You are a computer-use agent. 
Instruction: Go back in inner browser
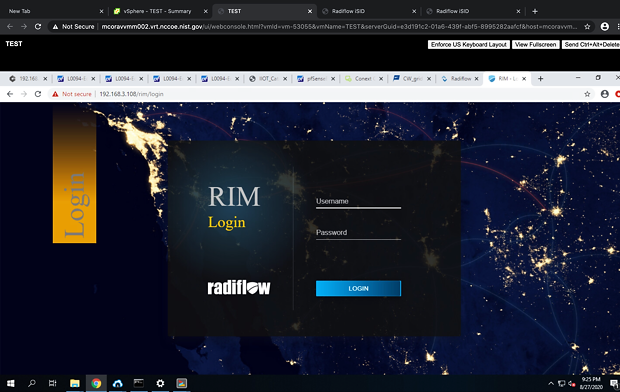click(x=10, y=94)
